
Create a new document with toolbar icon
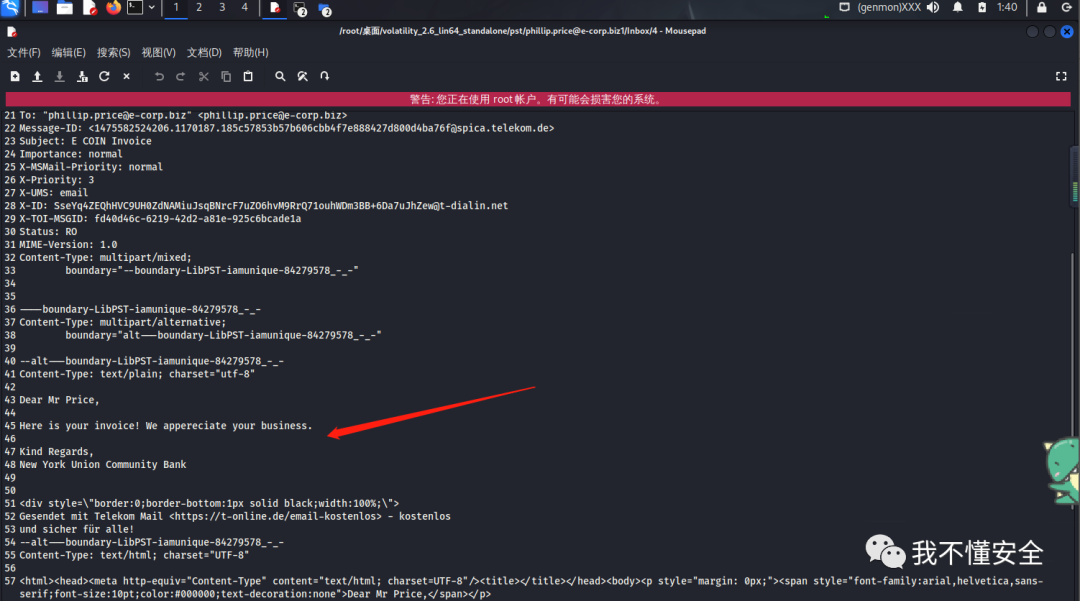click(x=15, y=76)
